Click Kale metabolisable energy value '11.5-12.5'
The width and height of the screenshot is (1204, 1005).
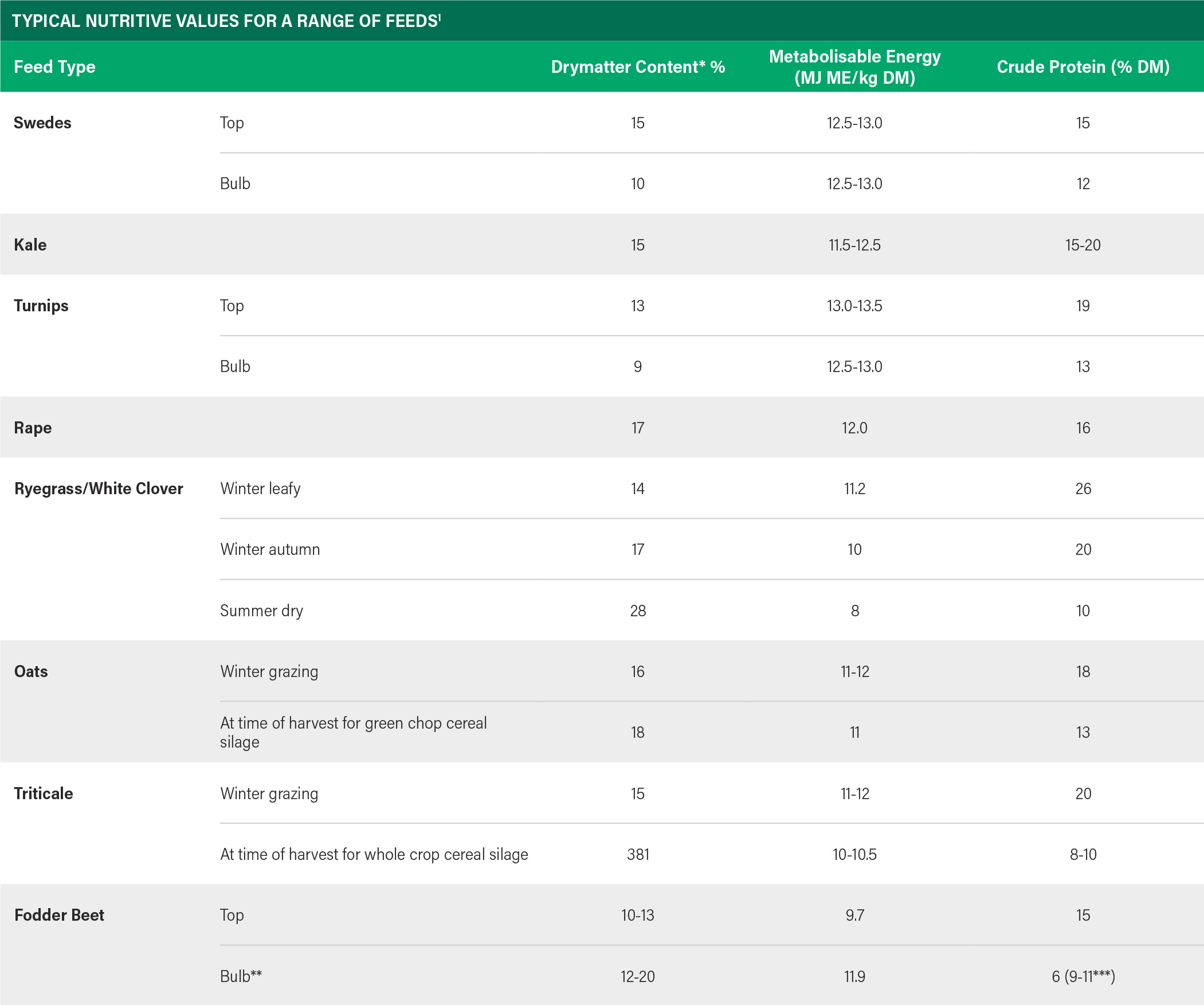click(x=854, y=245)
